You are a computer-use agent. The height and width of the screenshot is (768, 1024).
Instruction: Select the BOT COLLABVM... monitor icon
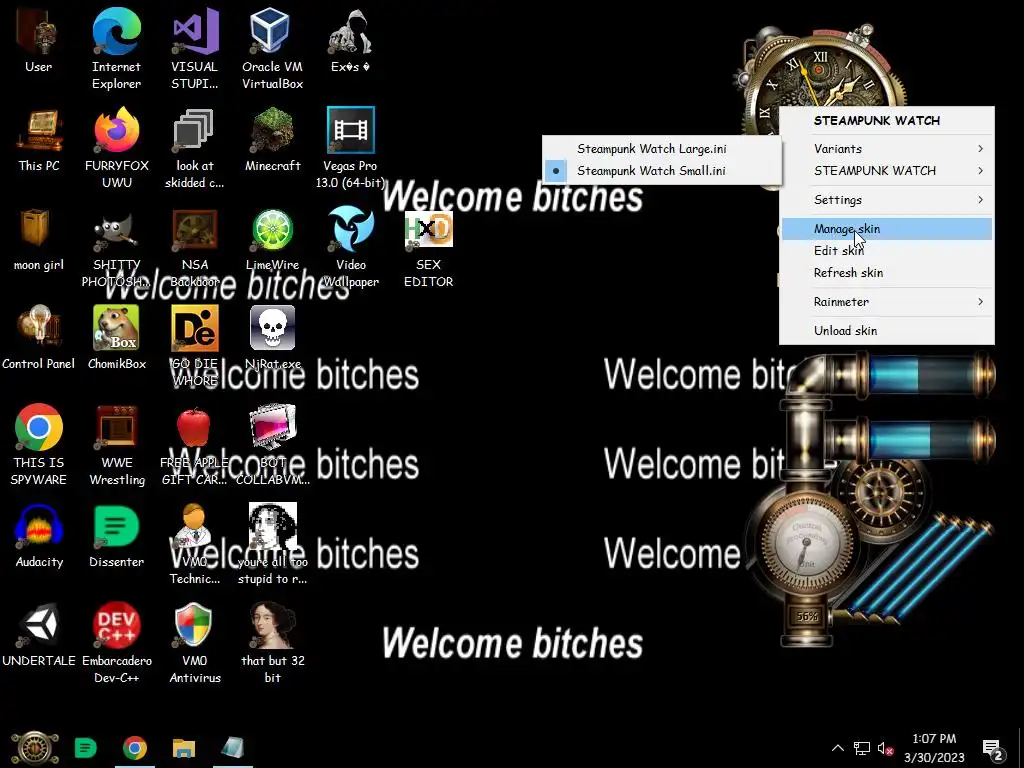pyautogui.click(x=272, y=445)
